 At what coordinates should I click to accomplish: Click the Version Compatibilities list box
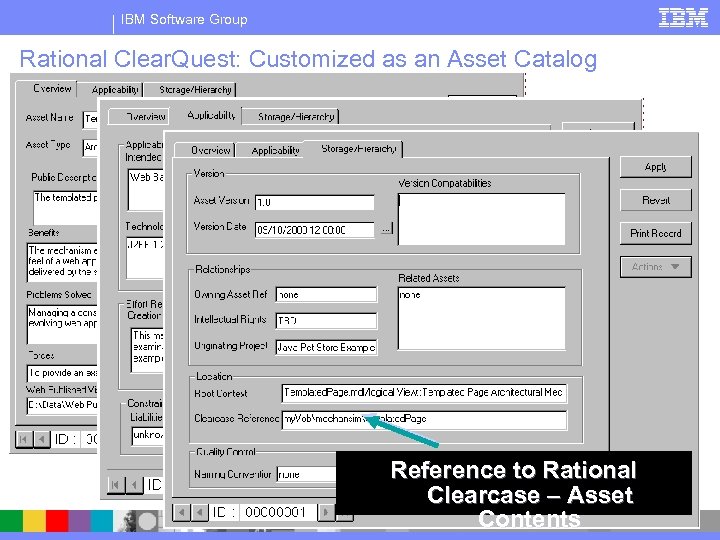click(482, 219)
